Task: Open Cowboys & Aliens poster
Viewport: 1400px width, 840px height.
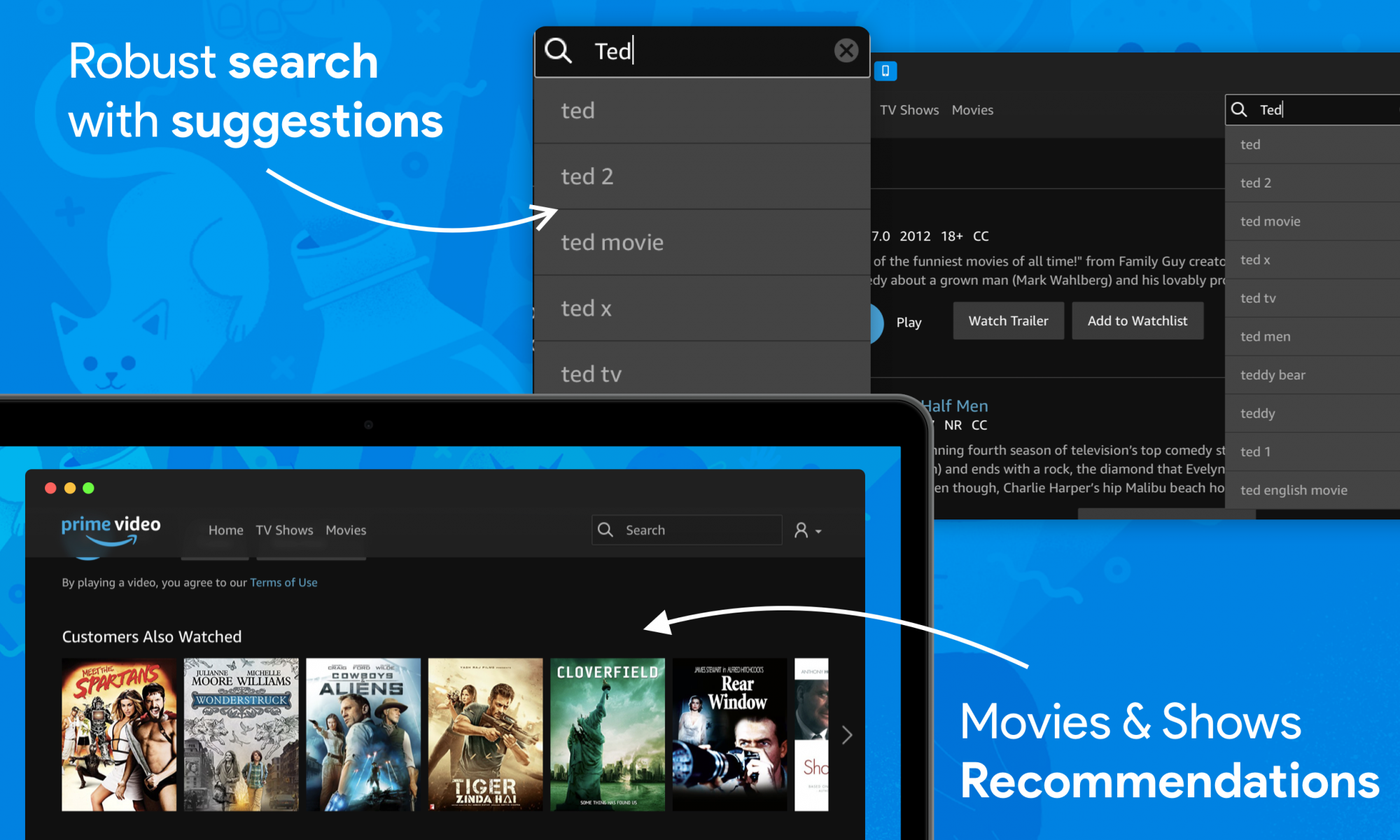Action: click(363, 734)
